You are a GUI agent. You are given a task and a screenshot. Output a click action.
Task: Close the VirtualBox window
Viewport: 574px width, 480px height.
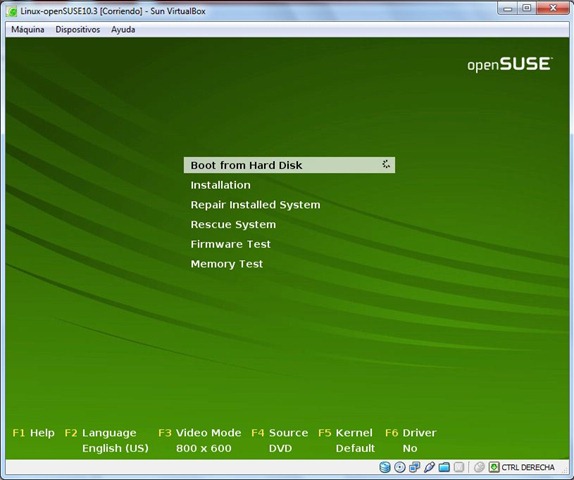(553, 8)
